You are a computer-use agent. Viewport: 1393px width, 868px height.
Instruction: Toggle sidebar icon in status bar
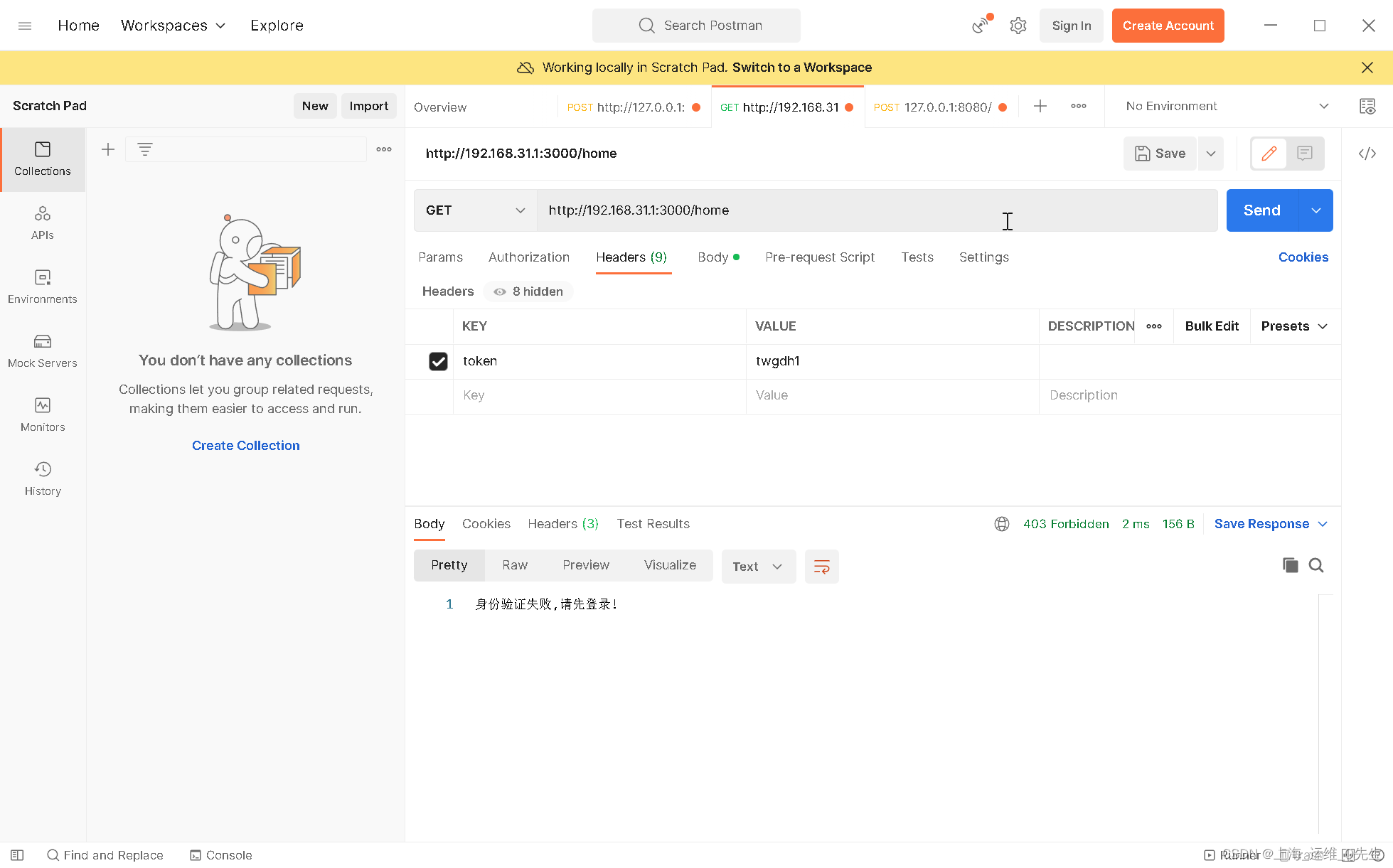pyautogui.click(x=17, y=855)
